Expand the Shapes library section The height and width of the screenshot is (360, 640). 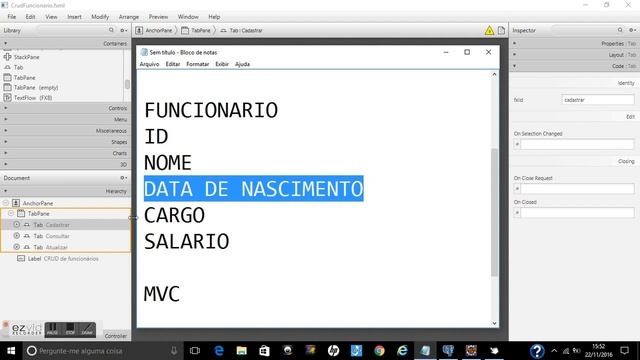click(65, 142)
